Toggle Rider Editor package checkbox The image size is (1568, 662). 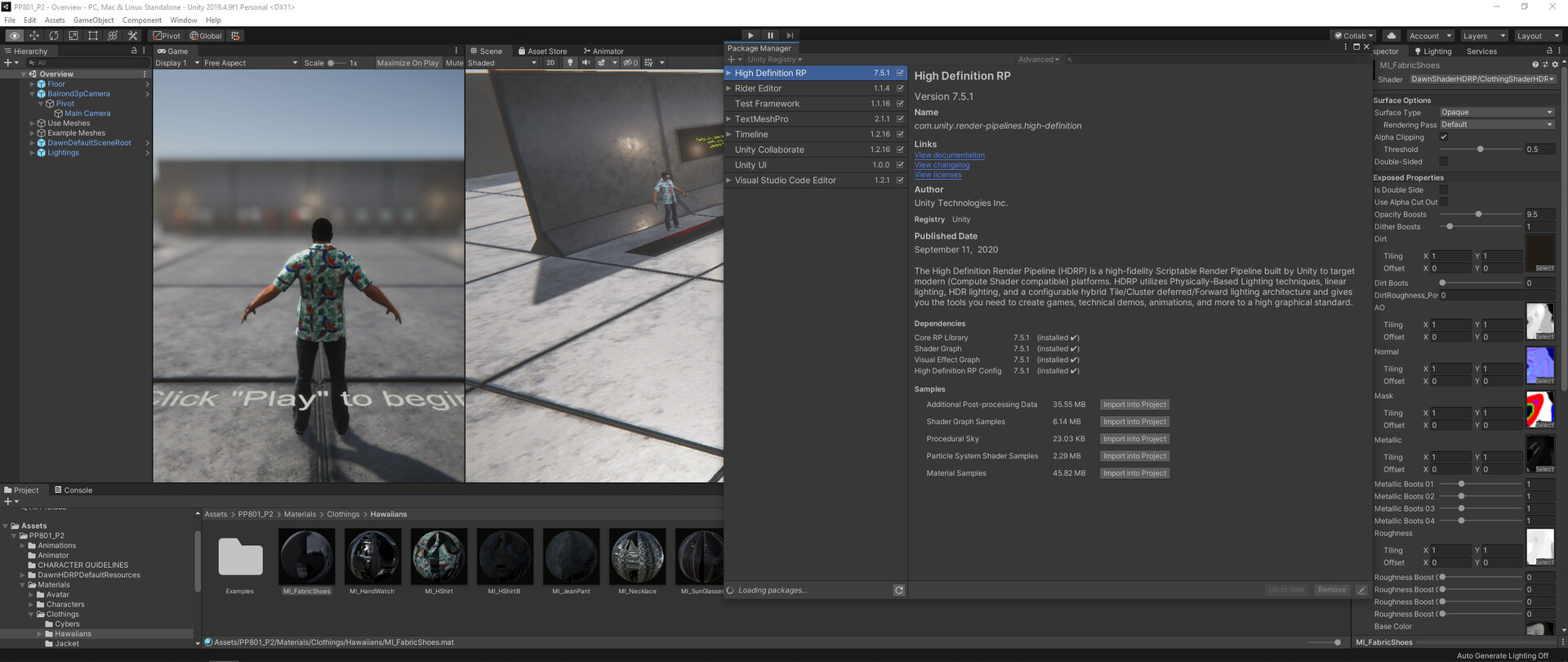(x=900, y=88)
